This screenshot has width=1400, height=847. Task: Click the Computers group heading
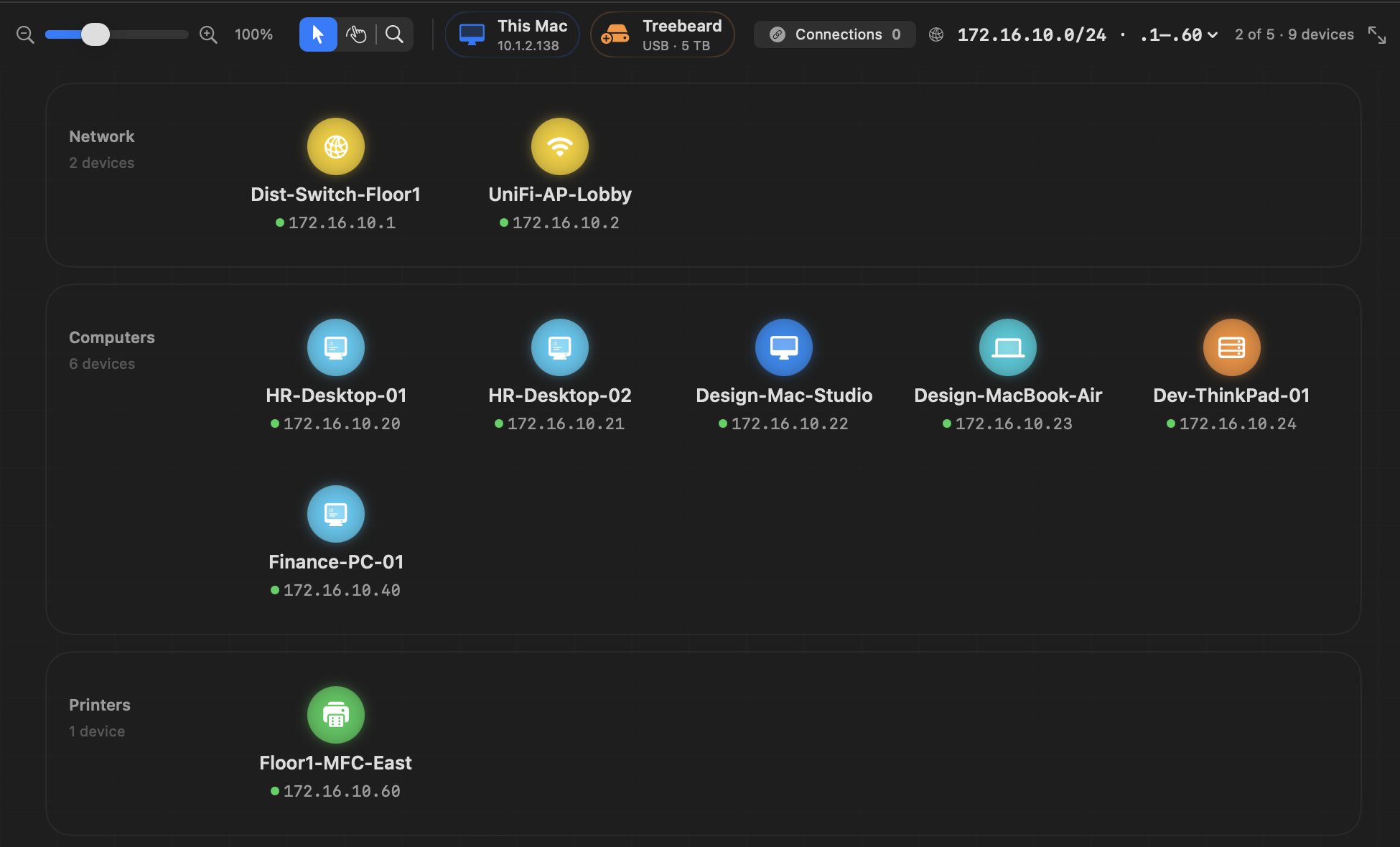pos(112,337)
